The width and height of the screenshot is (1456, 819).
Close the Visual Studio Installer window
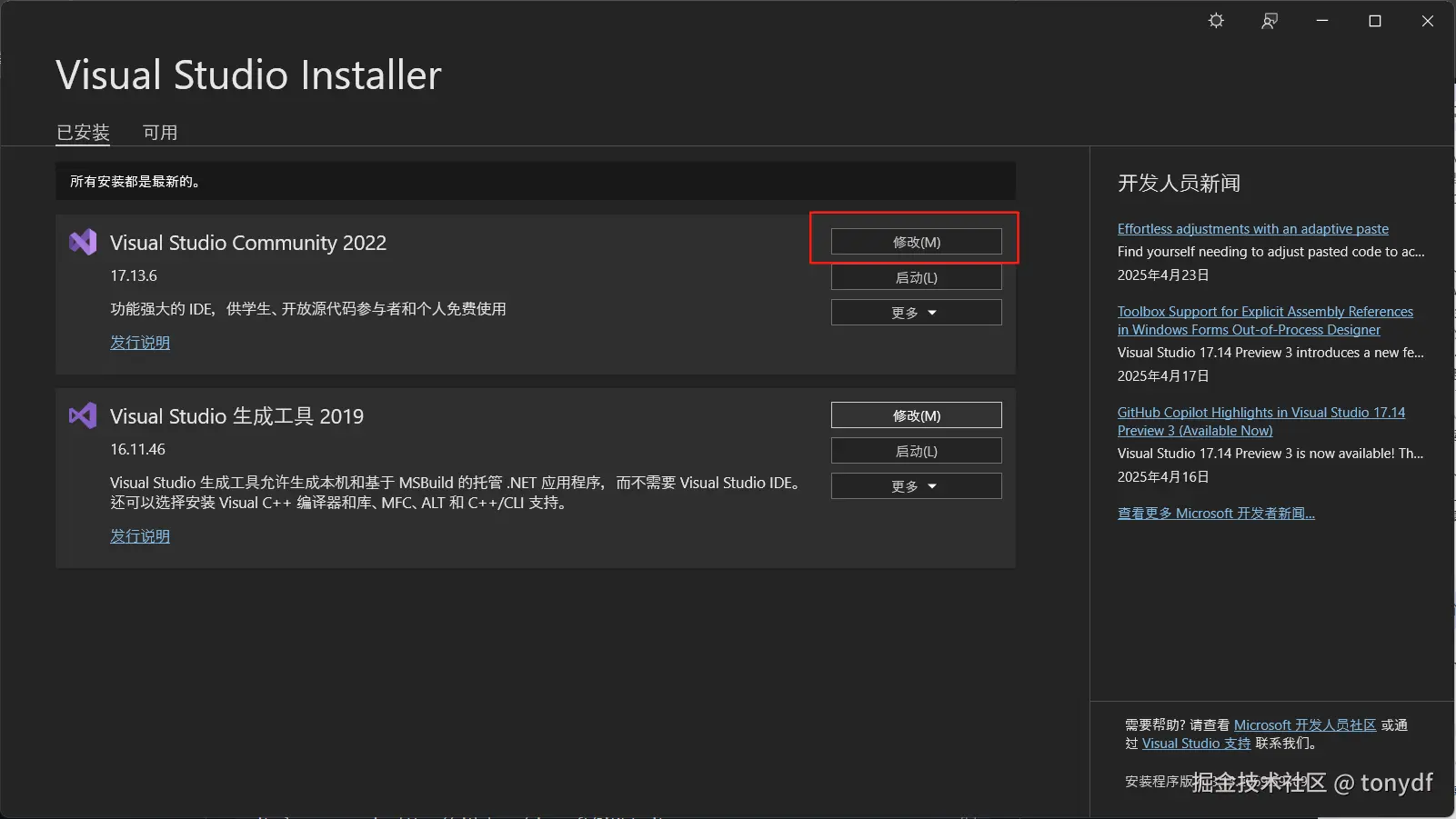(1428, 21)
